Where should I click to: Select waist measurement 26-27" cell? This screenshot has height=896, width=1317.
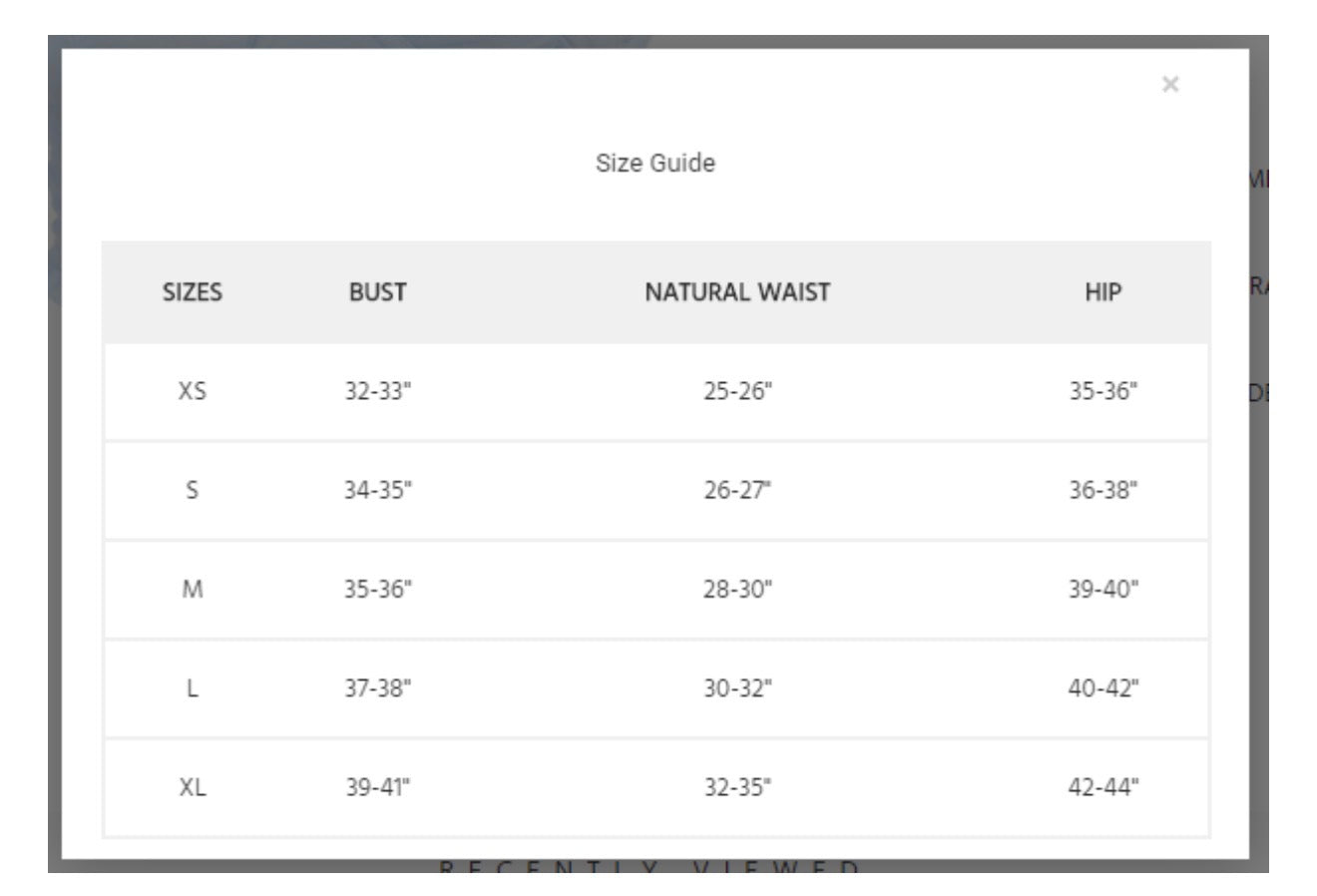point(737,490)
